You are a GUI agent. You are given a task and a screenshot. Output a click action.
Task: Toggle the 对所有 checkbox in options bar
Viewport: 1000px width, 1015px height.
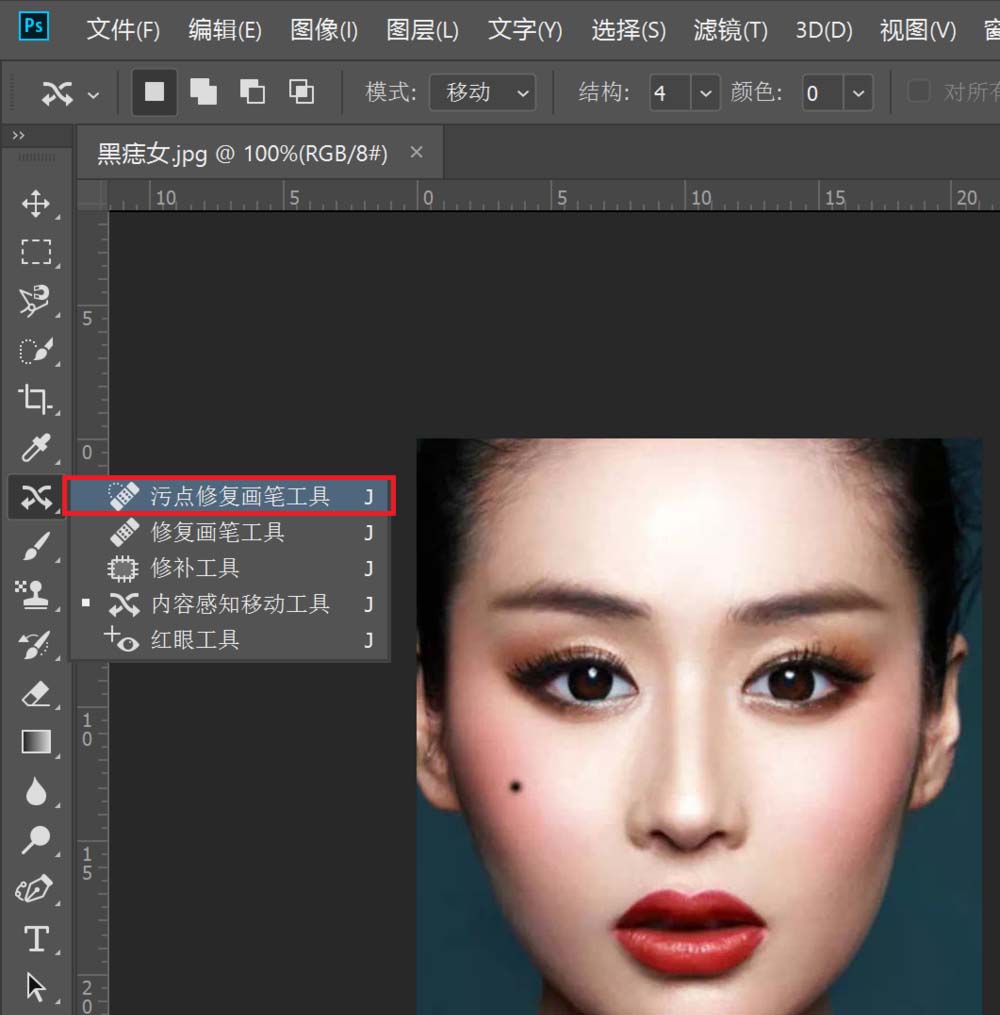pyautogui.click(x=918, y=91)
